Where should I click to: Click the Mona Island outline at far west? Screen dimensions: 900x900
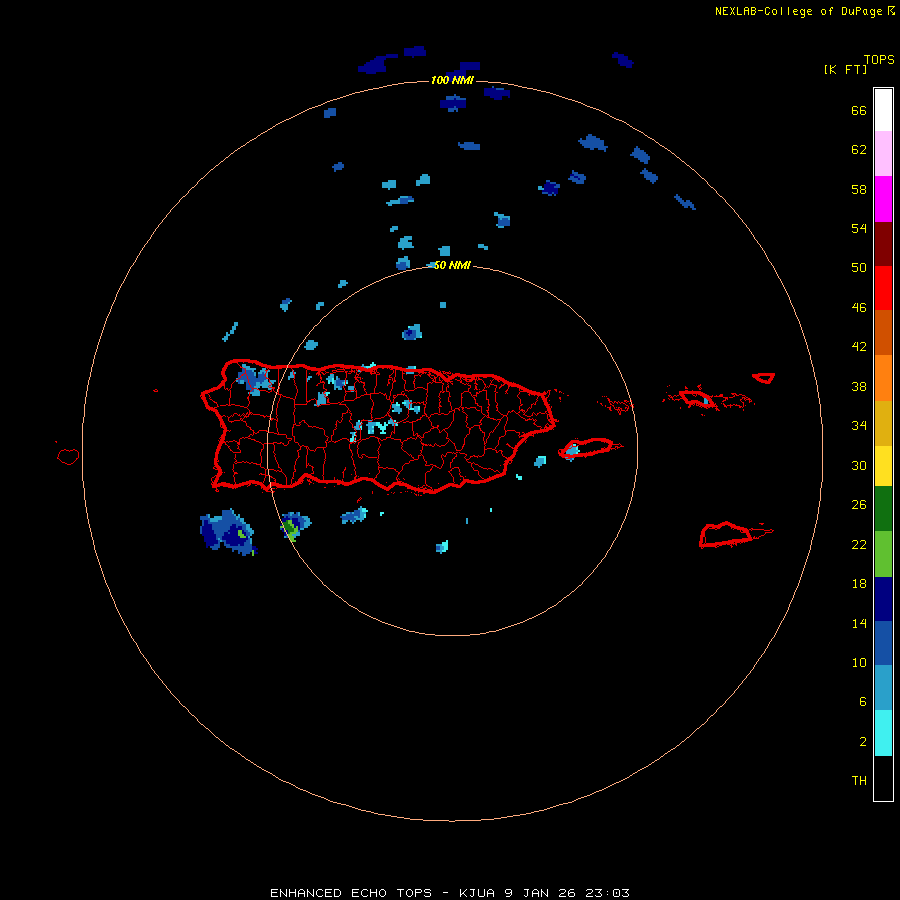pos(68,456)
